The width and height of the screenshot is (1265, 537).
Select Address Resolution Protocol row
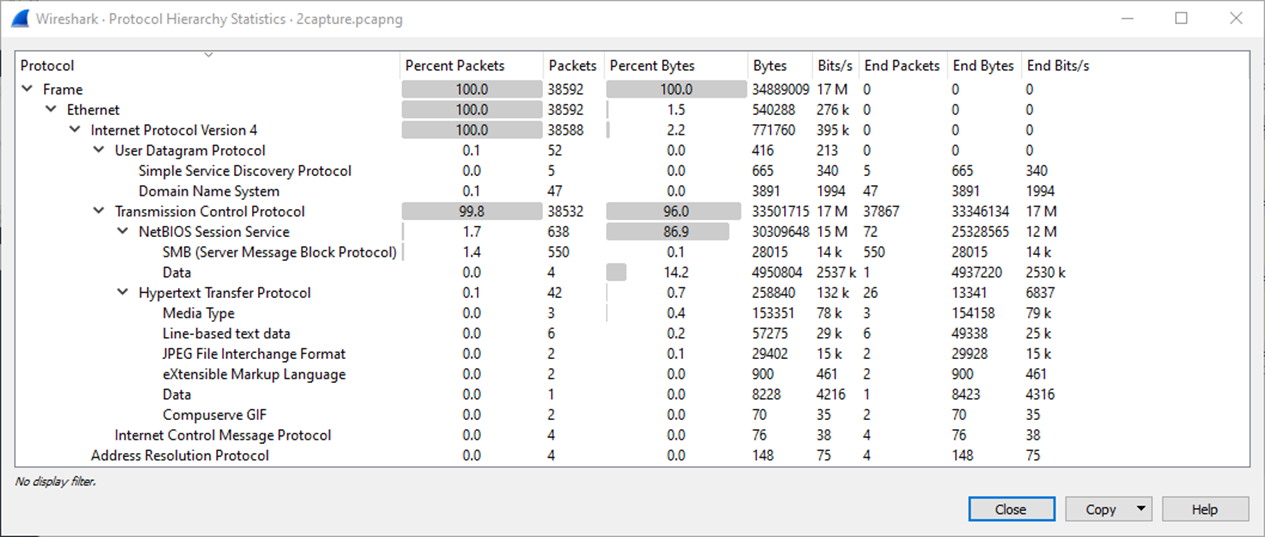(x=180, y=456)
